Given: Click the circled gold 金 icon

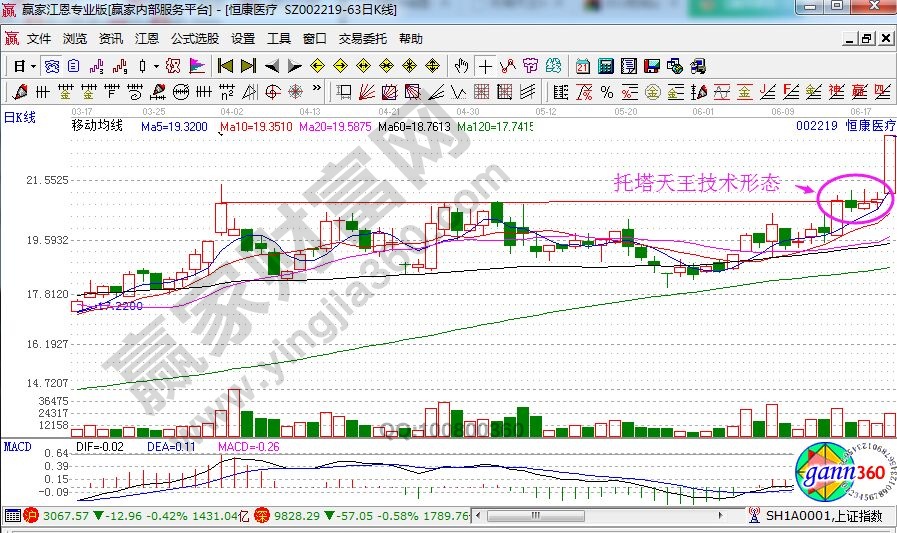Looking at the screenshot, I should click(x=653, y=92).
